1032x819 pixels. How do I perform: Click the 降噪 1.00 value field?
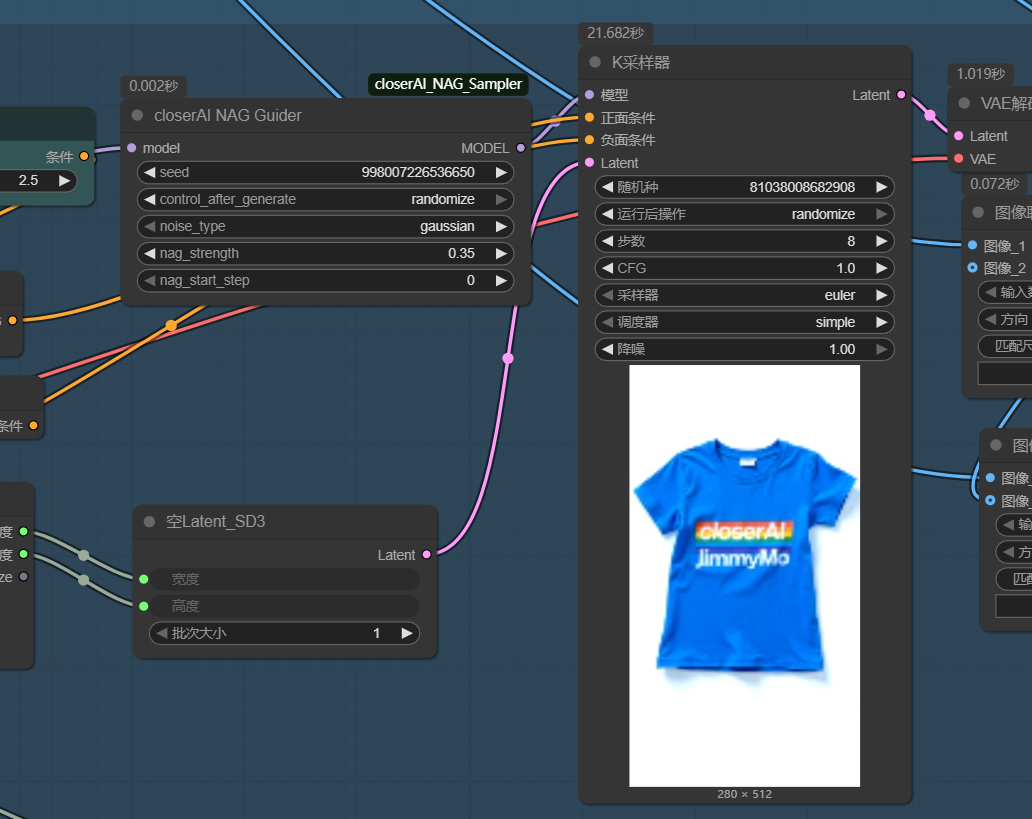tap(744, 349)
